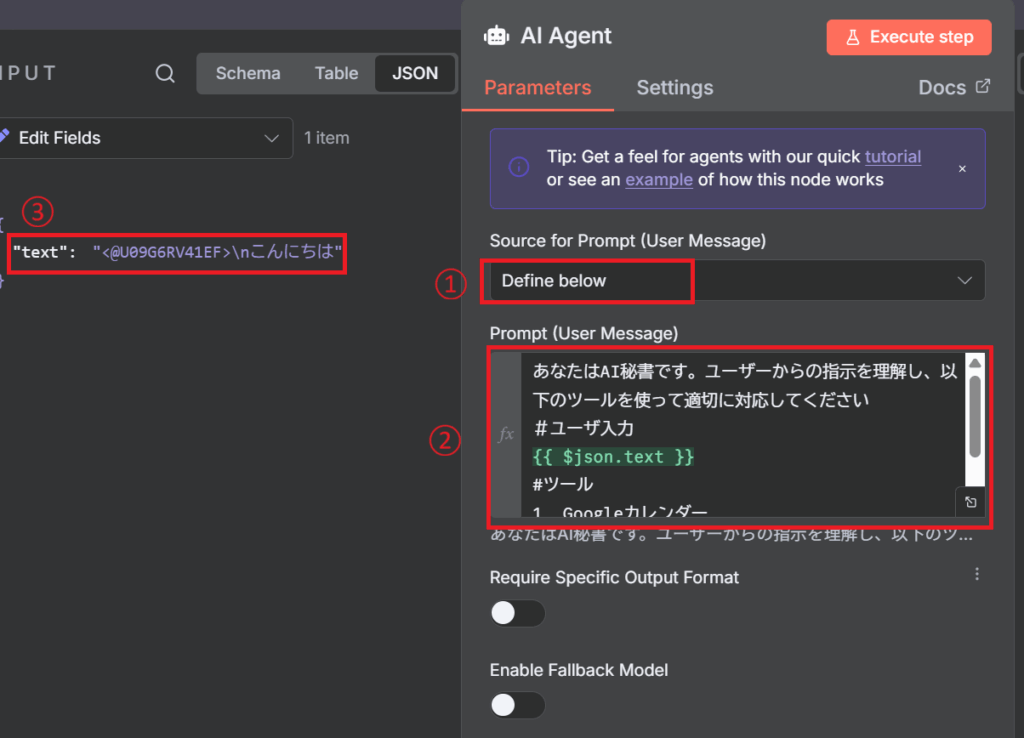
Task: Click the AI Agent robot icon
Action: [496, 36]
